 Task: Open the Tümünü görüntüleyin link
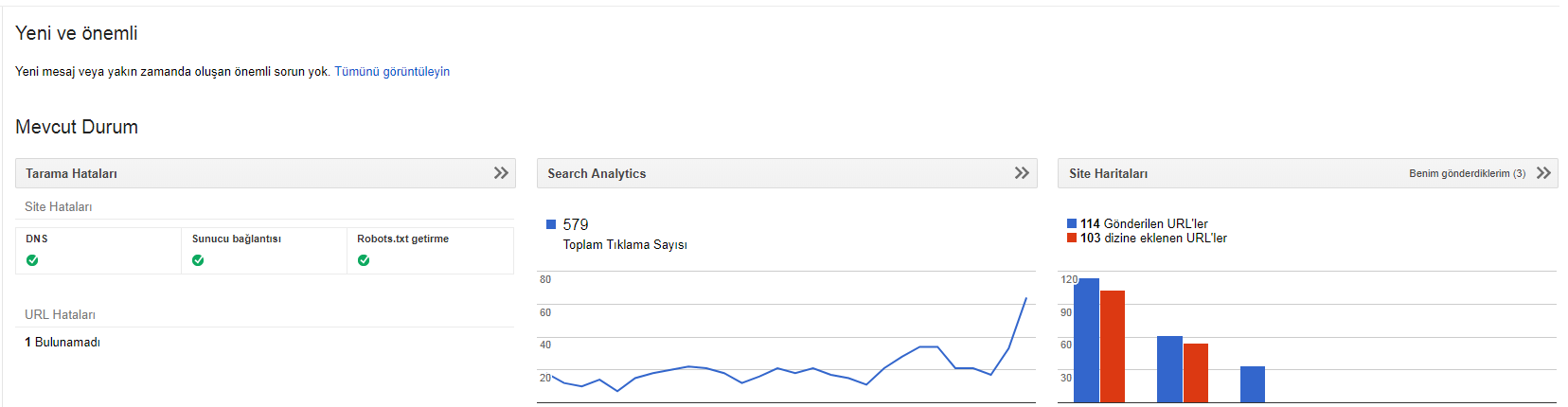[392, 72]
